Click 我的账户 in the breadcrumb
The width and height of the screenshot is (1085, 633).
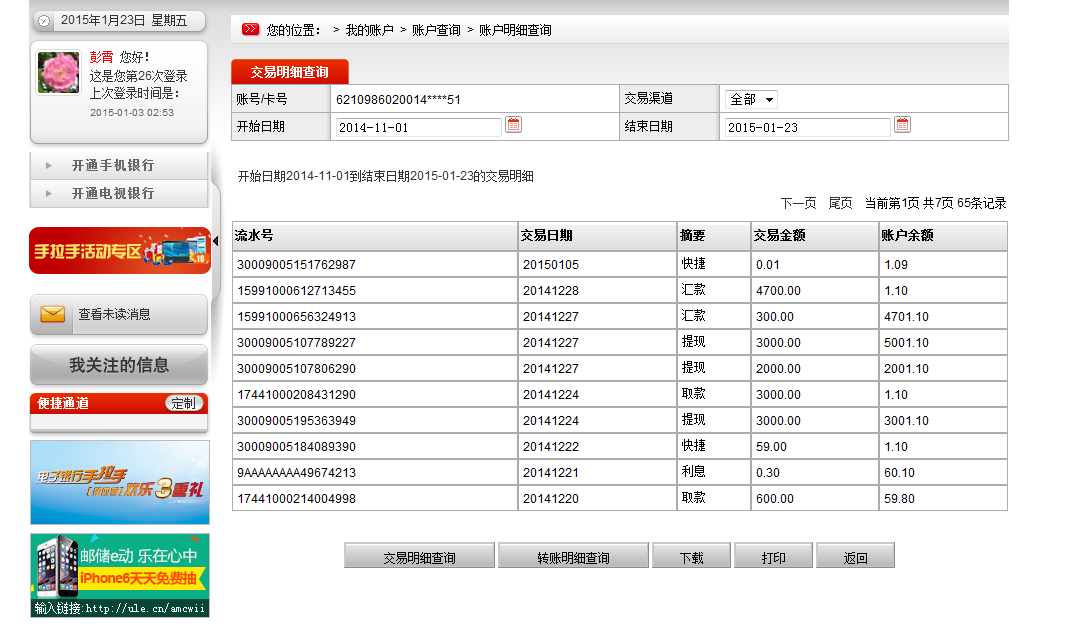pos(369,30)
